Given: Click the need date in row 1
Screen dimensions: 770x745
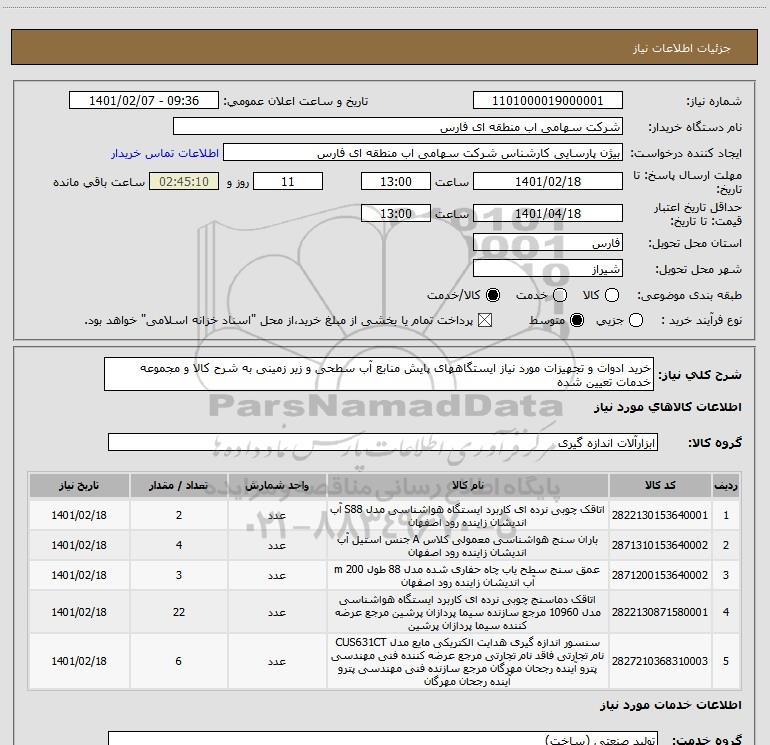Looking at the screenshot, I should 79,515.
